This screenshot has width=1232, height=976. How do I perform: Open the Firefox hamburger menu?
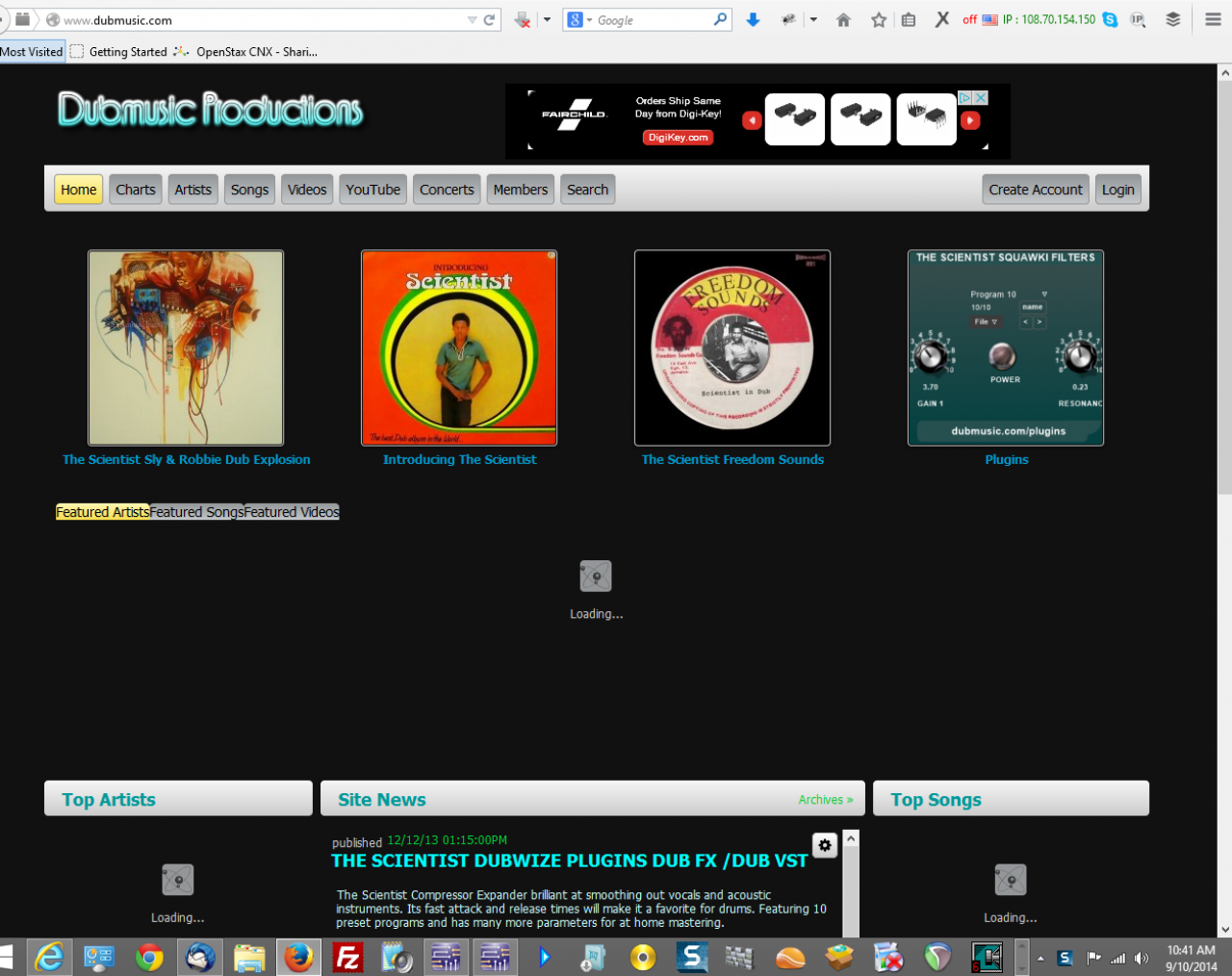[x=1213, y=19]
